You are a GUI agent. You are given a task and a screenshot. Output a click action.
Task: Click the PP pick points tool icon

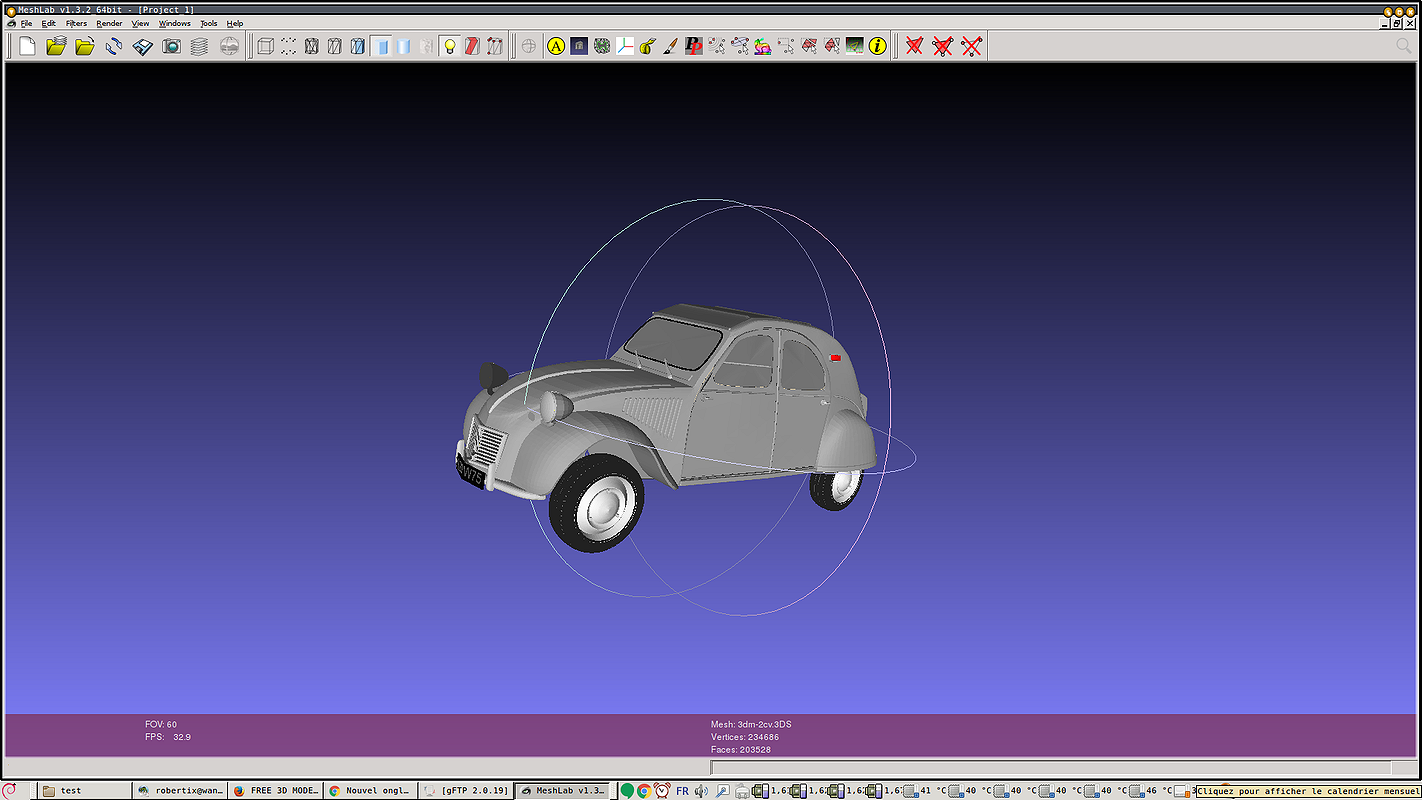point(694,46)
